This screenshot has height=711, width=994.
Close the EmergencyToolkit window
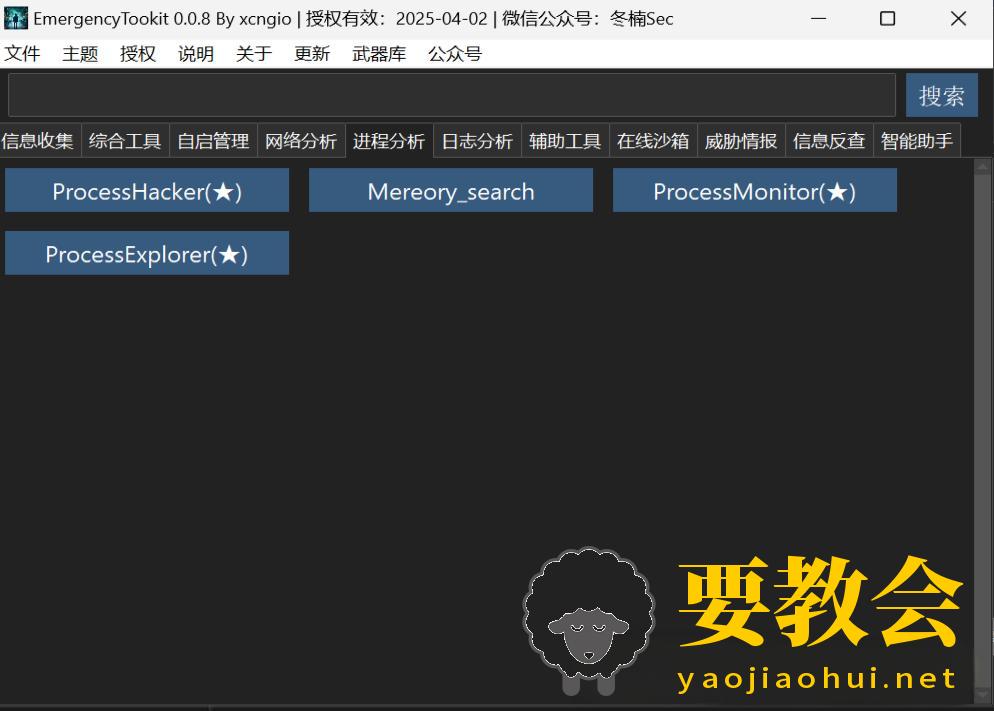click(958, 18)
